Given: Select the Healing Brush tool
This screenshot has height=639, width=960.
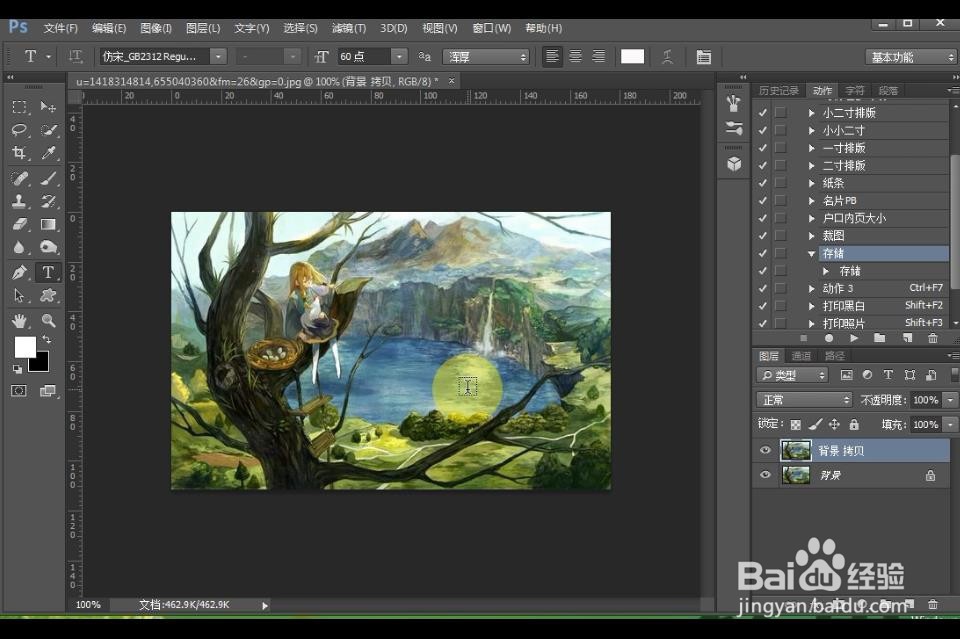Looking at the screenshot, I should tap(19, 178).
